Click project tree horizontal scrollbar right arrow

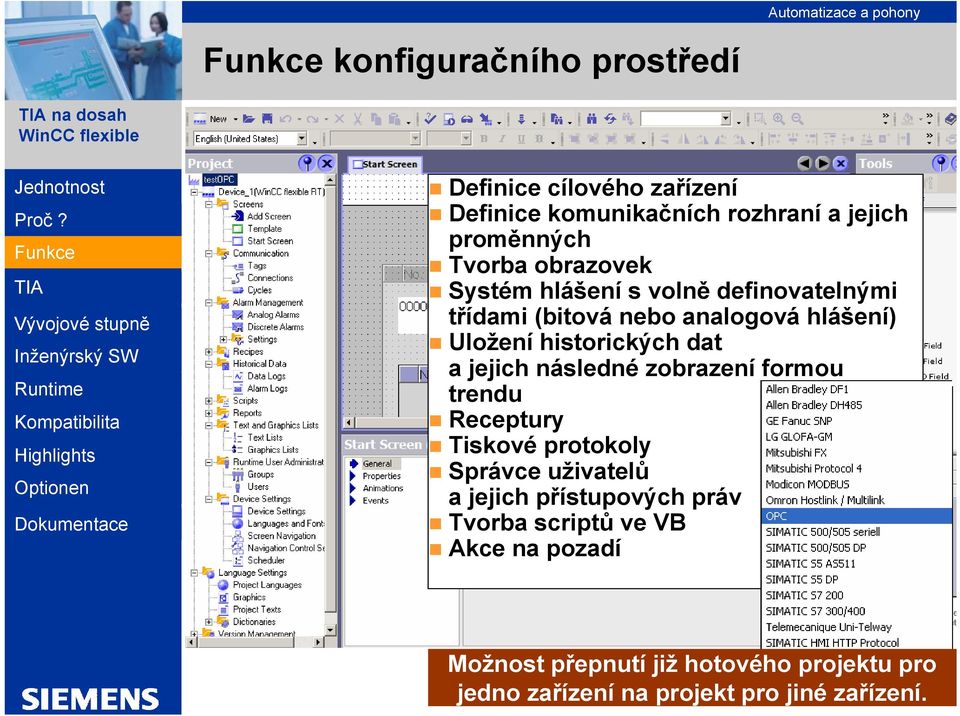(x=318, y=642)
